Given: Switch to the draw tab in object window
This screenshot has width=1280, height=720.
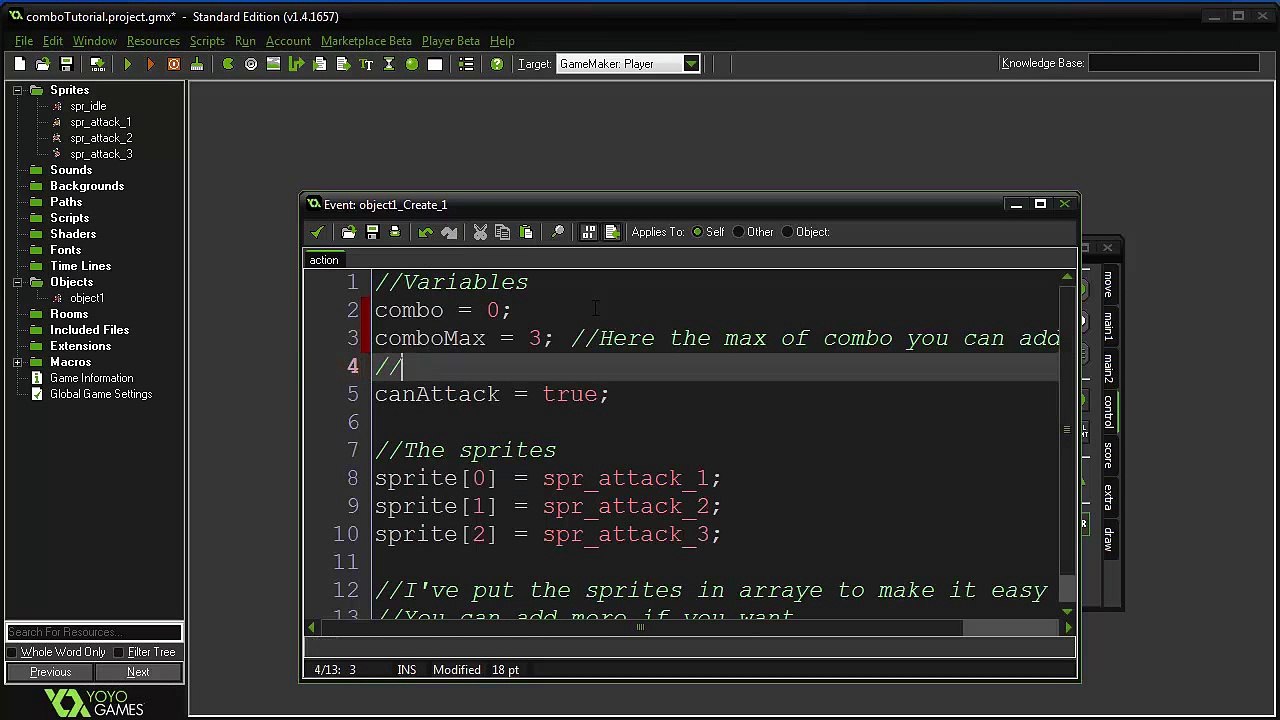Looking at the screenshot, I should 1108,539.
